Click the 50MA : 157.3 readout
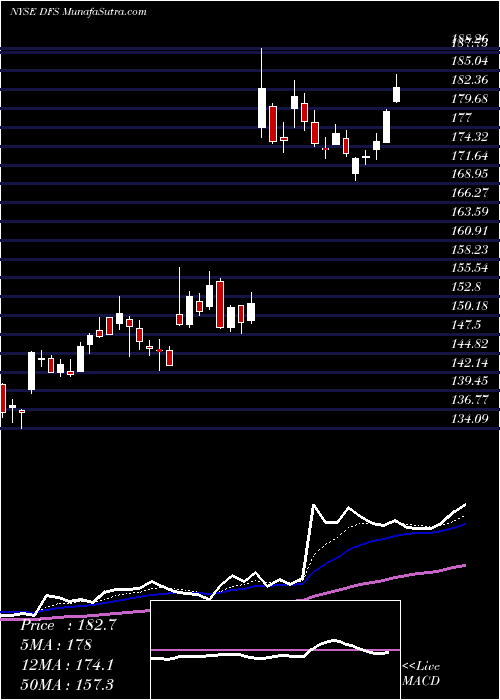The height and width of the screenshot is (700, 500). point(67,685)
